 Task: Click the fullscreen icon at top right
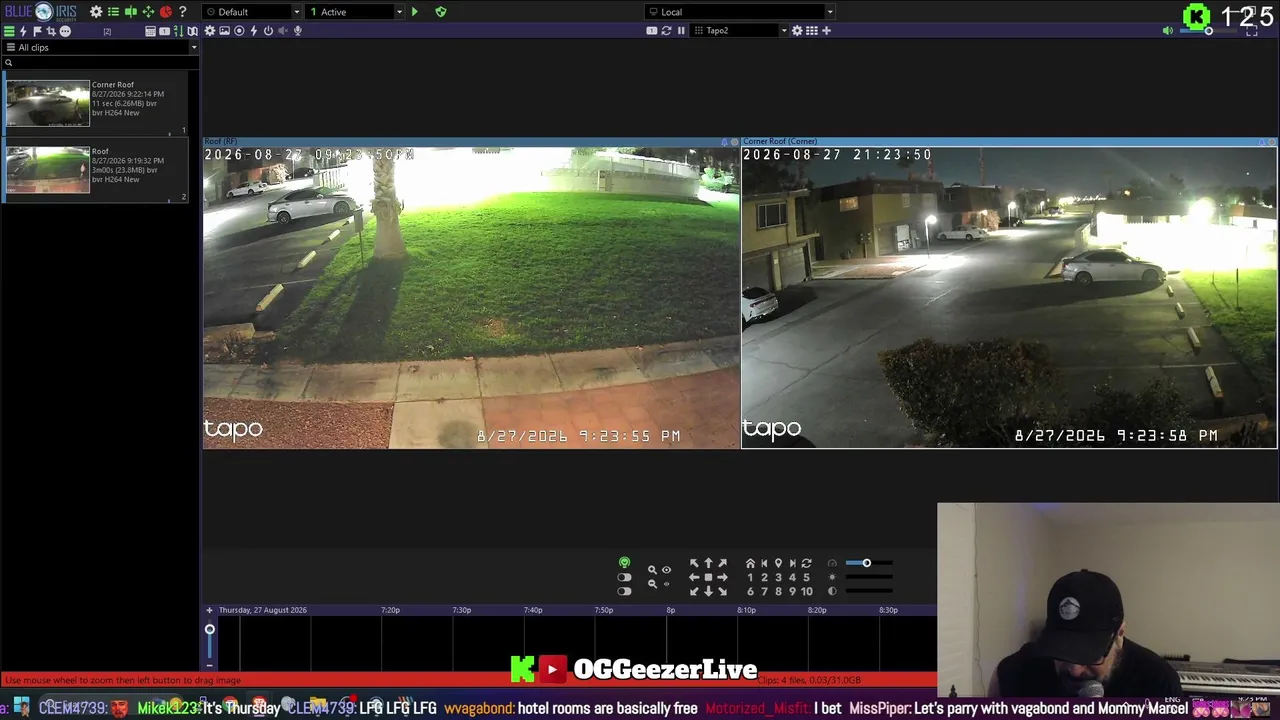[1251, 31]
